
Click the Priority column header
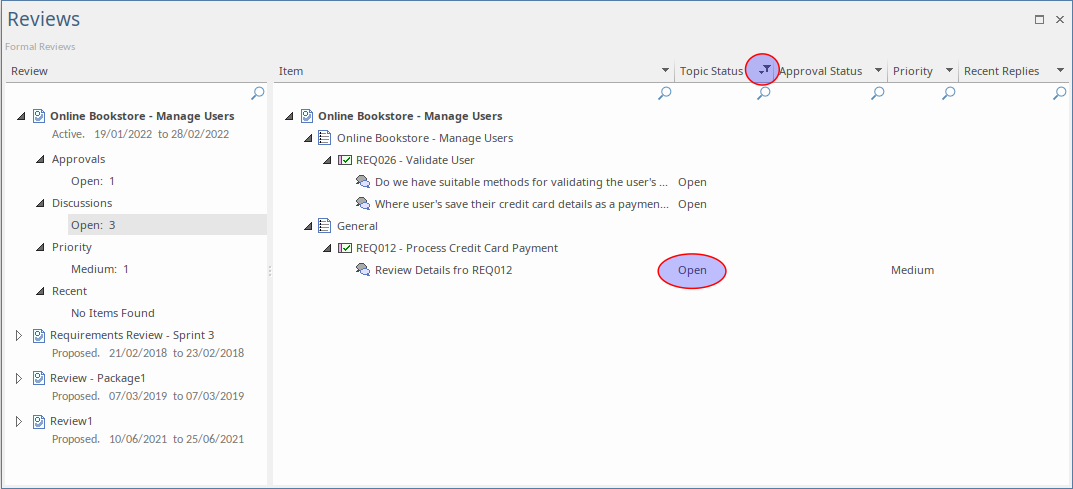pyautogui.click(x=912, y=71)
